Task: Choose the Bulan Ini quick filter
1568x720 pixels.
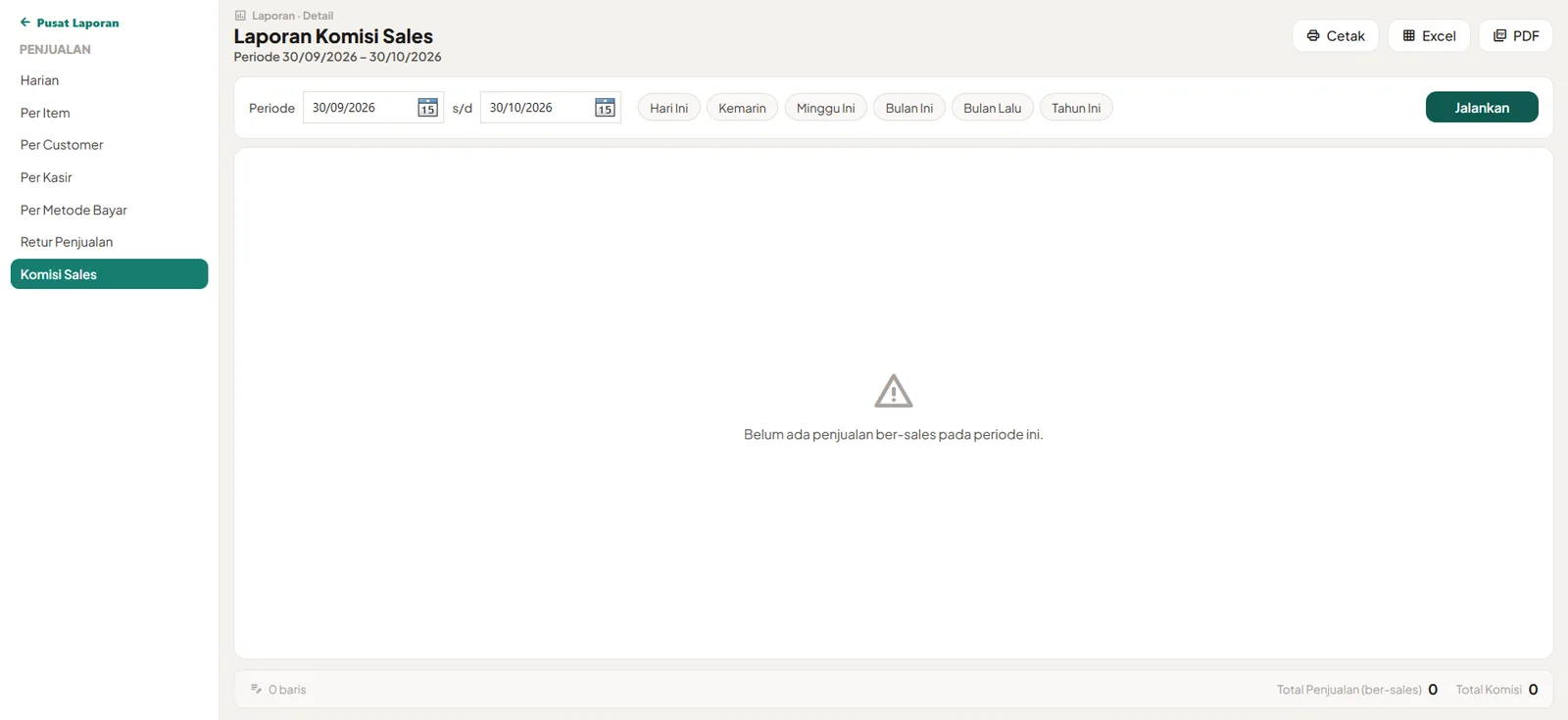Action: 909,108
